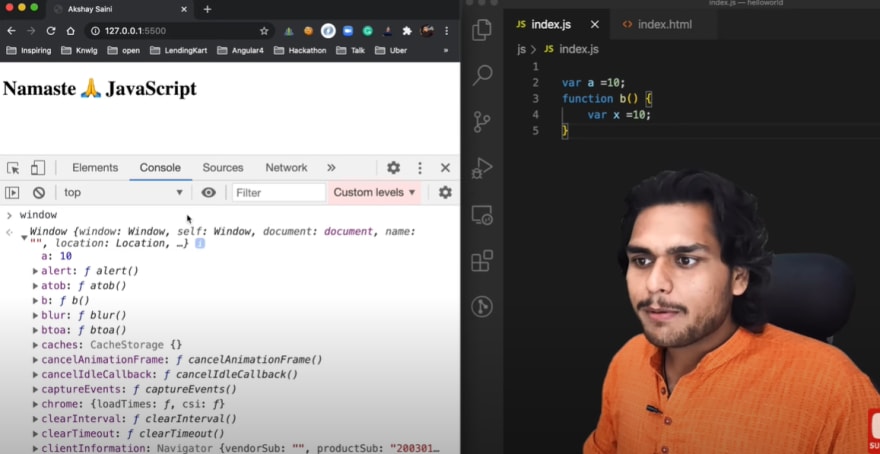880x454 pixels.
Task: Collapse the Window object triangle
Action: tap(24, 237)
